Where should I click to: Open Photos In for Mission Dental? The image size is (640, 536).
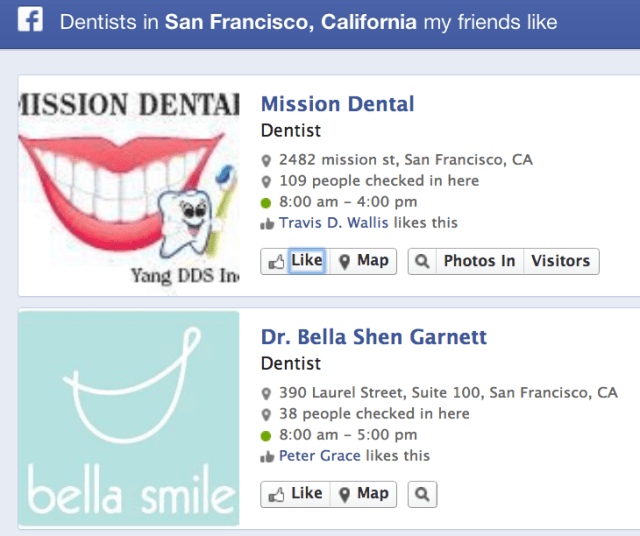(x=479, y=261)
